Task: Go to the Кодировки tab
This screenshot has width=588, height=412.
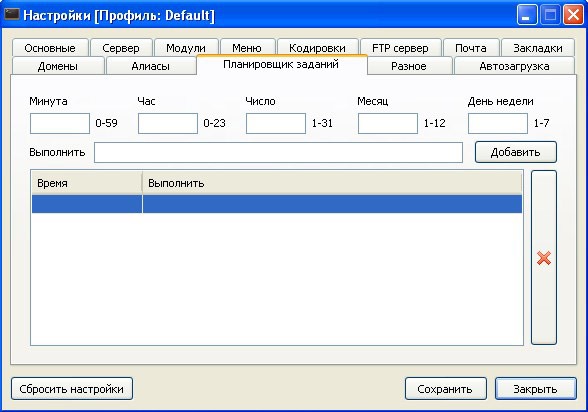Action: pyautogui.click(x=317, y=48)
